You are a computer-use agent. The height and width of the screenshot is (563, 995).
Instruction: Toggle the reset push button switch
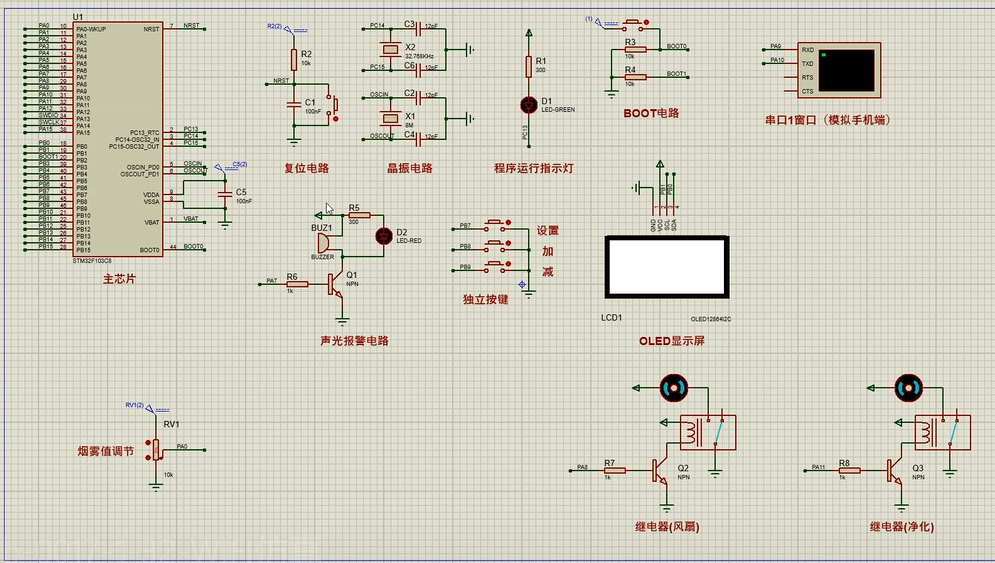333,107
